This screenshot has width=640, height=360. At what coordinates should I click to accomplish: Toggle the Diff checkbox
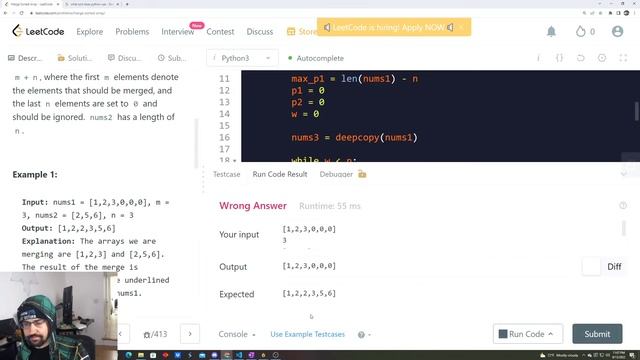[591, 267]
